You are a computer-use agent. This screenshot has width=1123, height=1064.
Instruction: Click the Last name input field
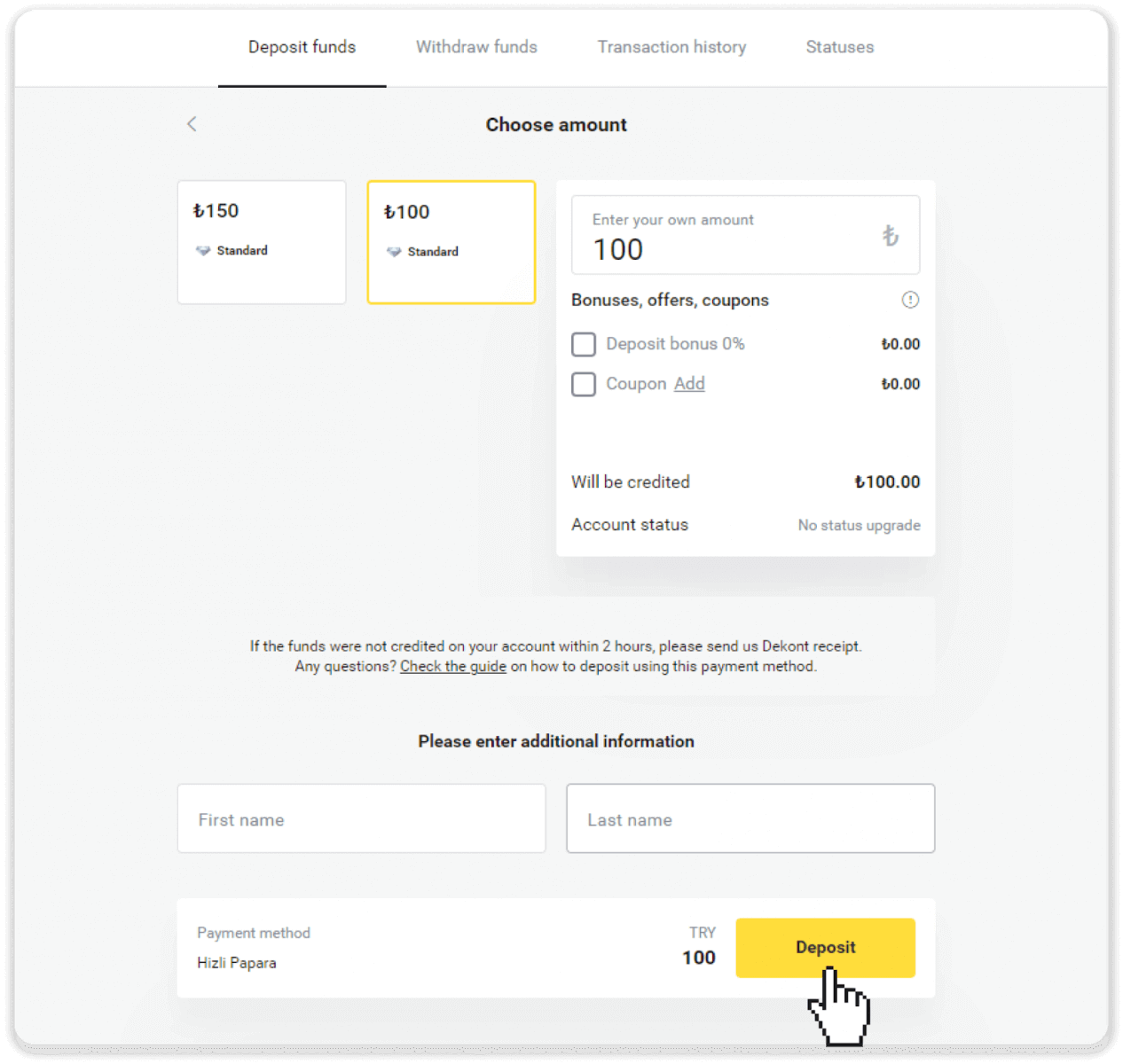750,819
